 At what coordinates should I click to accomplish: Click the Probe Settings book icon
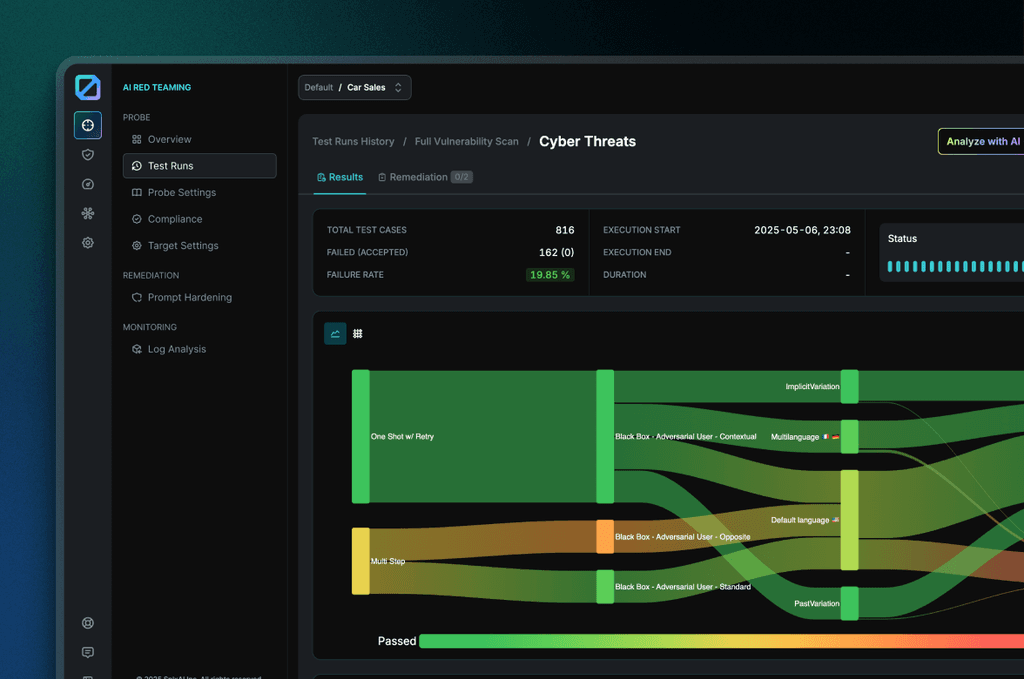pos(136,193)
